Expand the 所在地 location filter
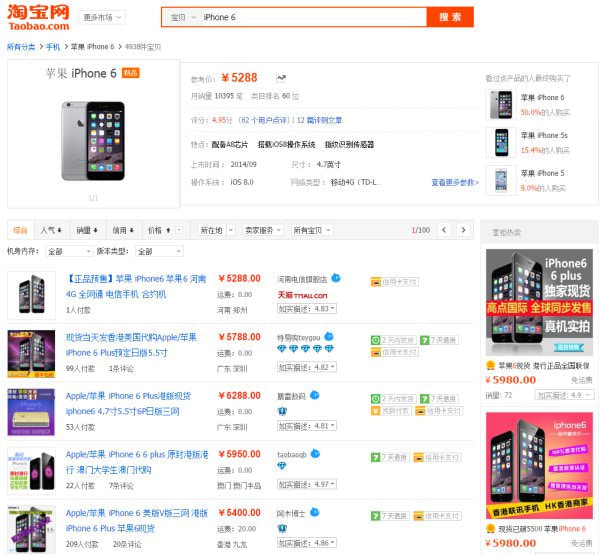Image resolution: width=600 pixels, height=555 pixels. [x=215, y=230]
